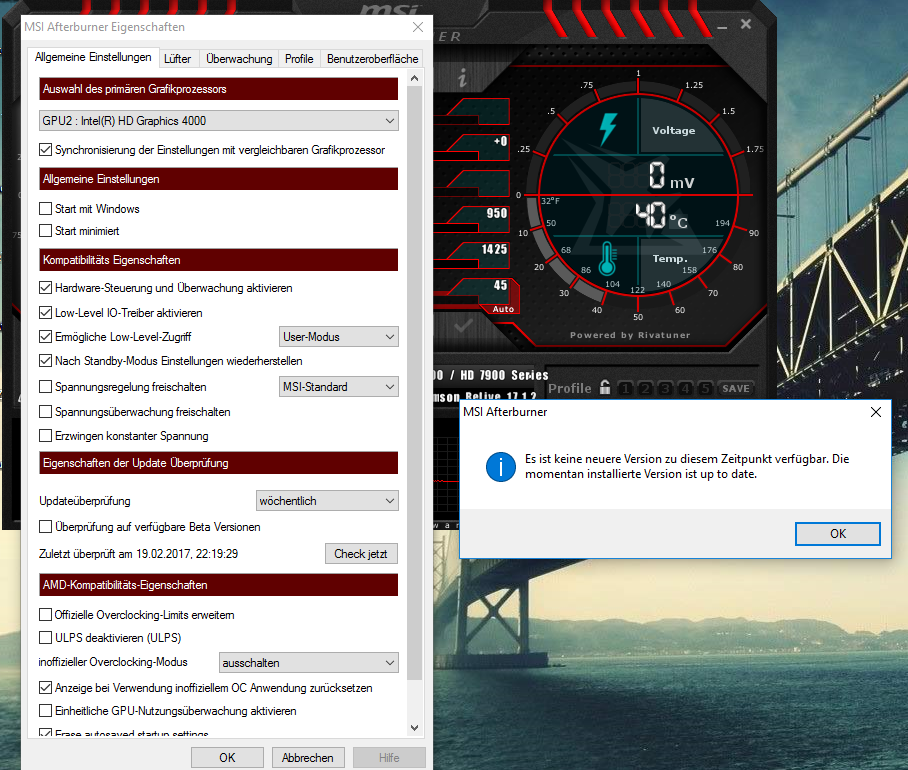The height and width of the screenshot is (770, 908).
Task: Open the User-Modus dropdown
Action: click(x=339, y=336)
